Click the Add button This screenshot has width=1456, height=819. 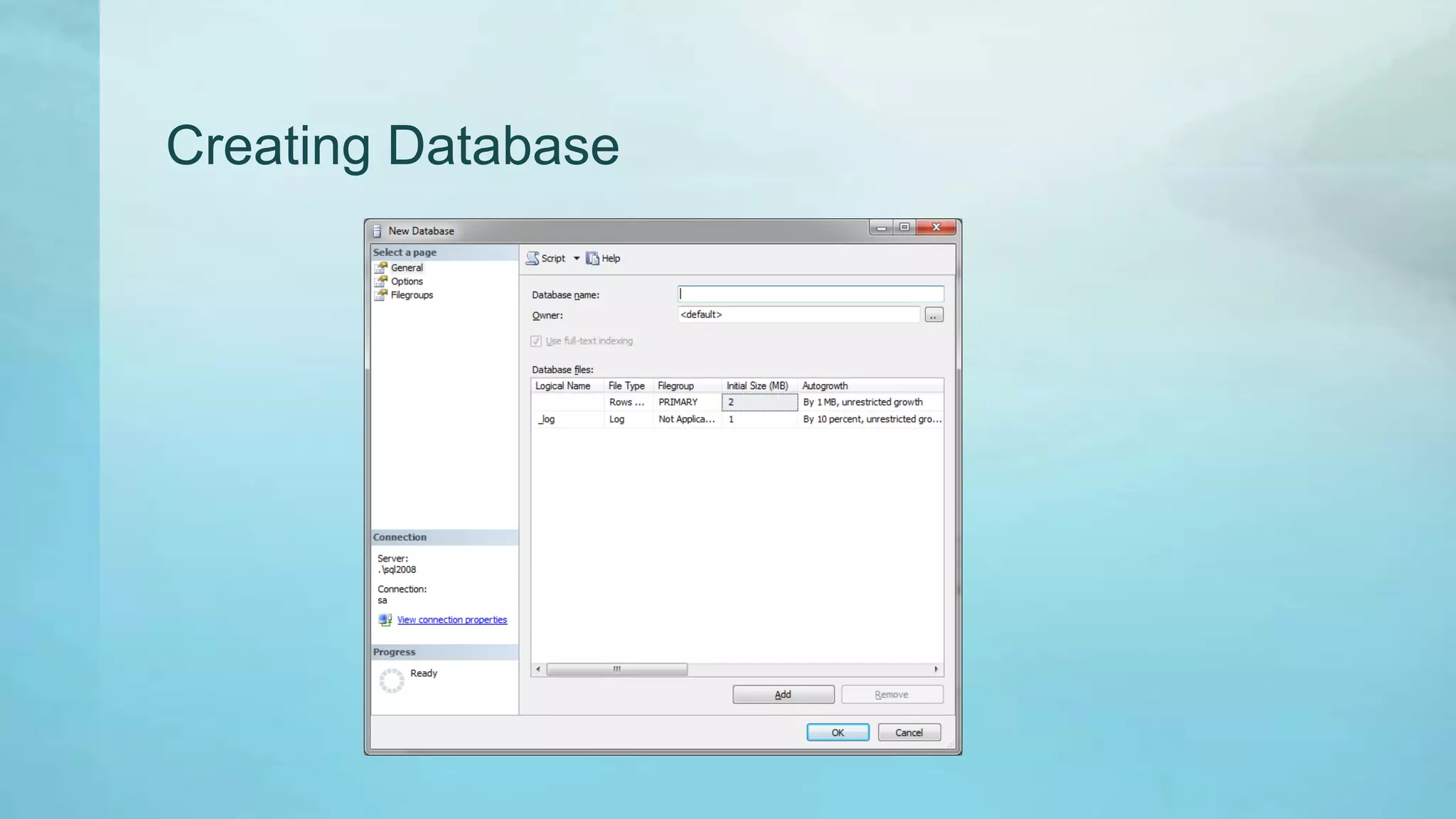click(783, 695)
